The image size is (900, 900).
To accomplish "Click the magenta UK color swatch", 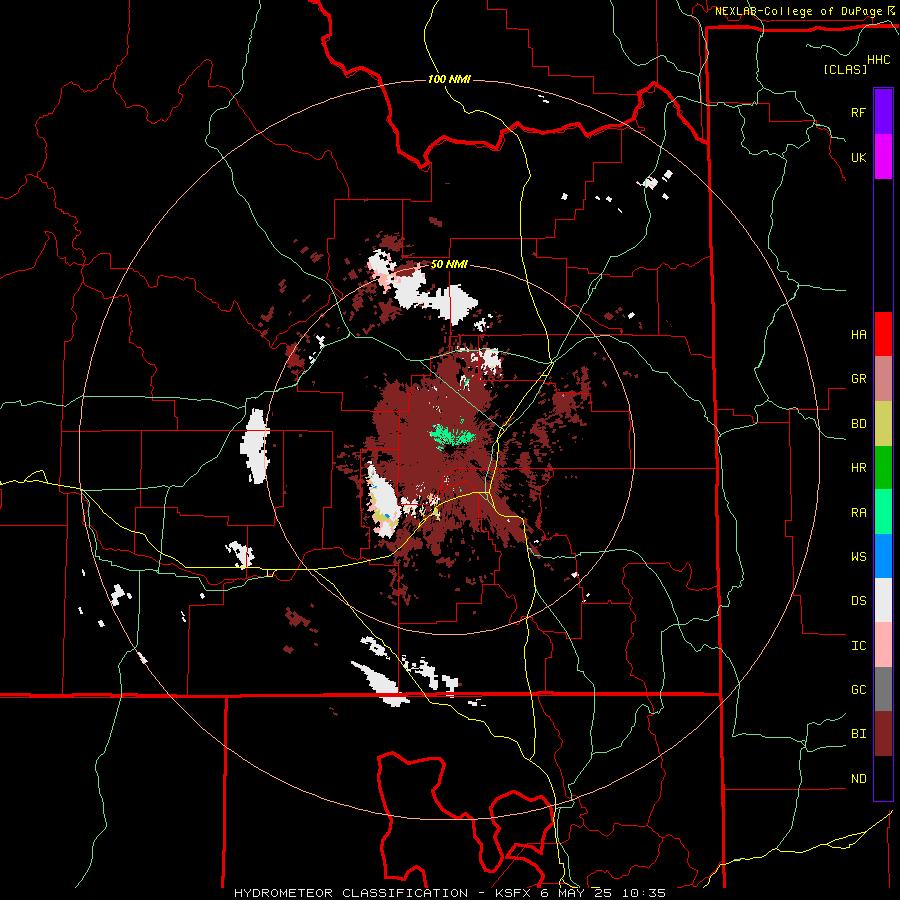I will coord(883,157).
